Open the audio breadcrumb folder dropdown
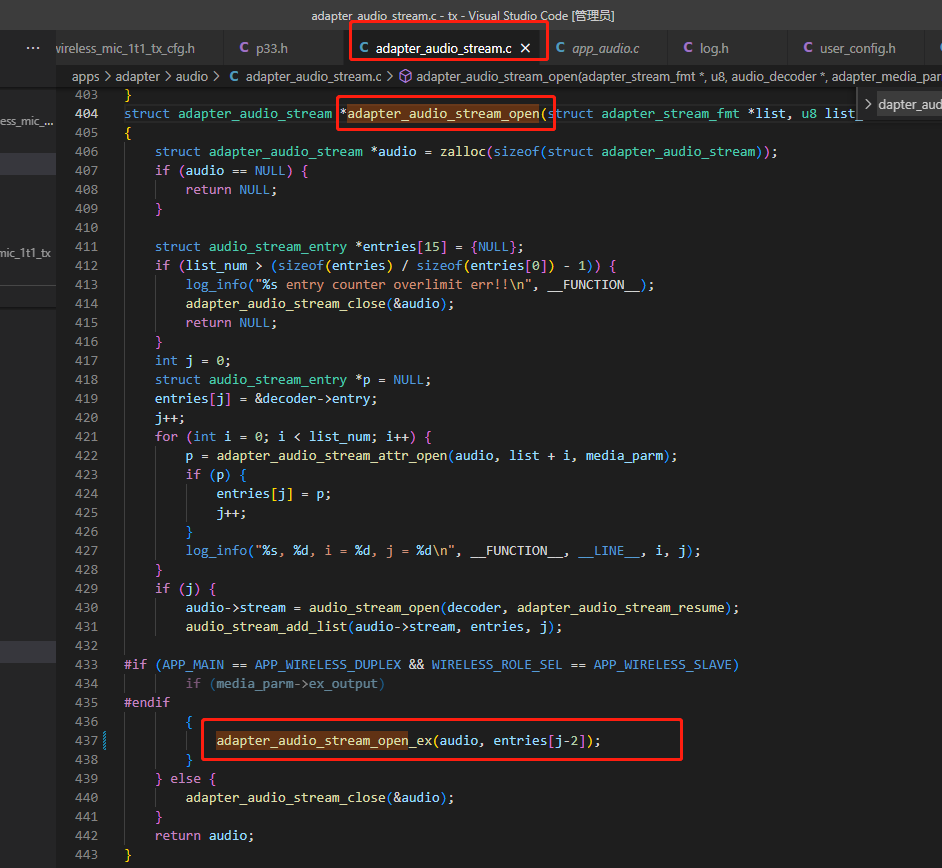The width and height of the screenshot is (942, 868). pyautogui.click(x=192, y=77)
